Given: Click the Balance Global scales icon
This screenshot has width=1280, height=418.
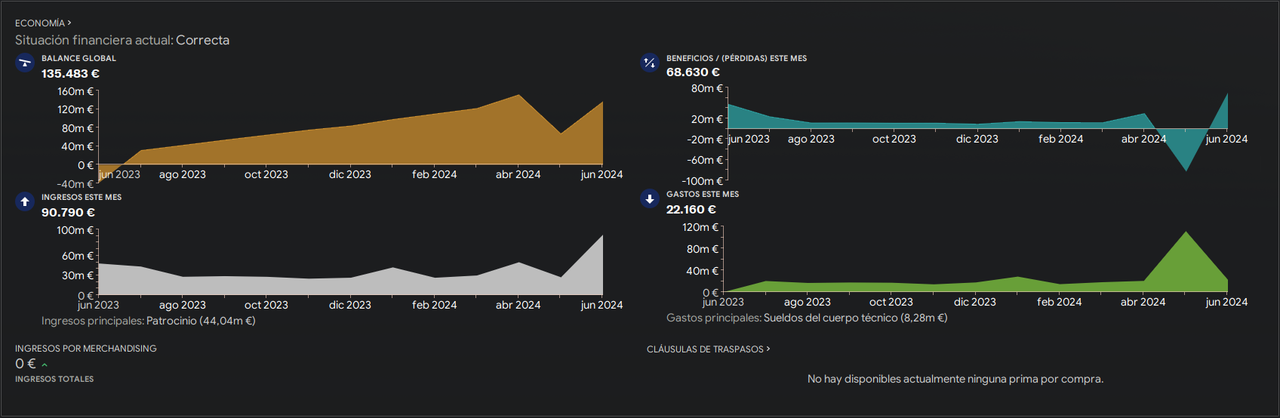Looking at the screenshot, I should click(x=24, y=64).
